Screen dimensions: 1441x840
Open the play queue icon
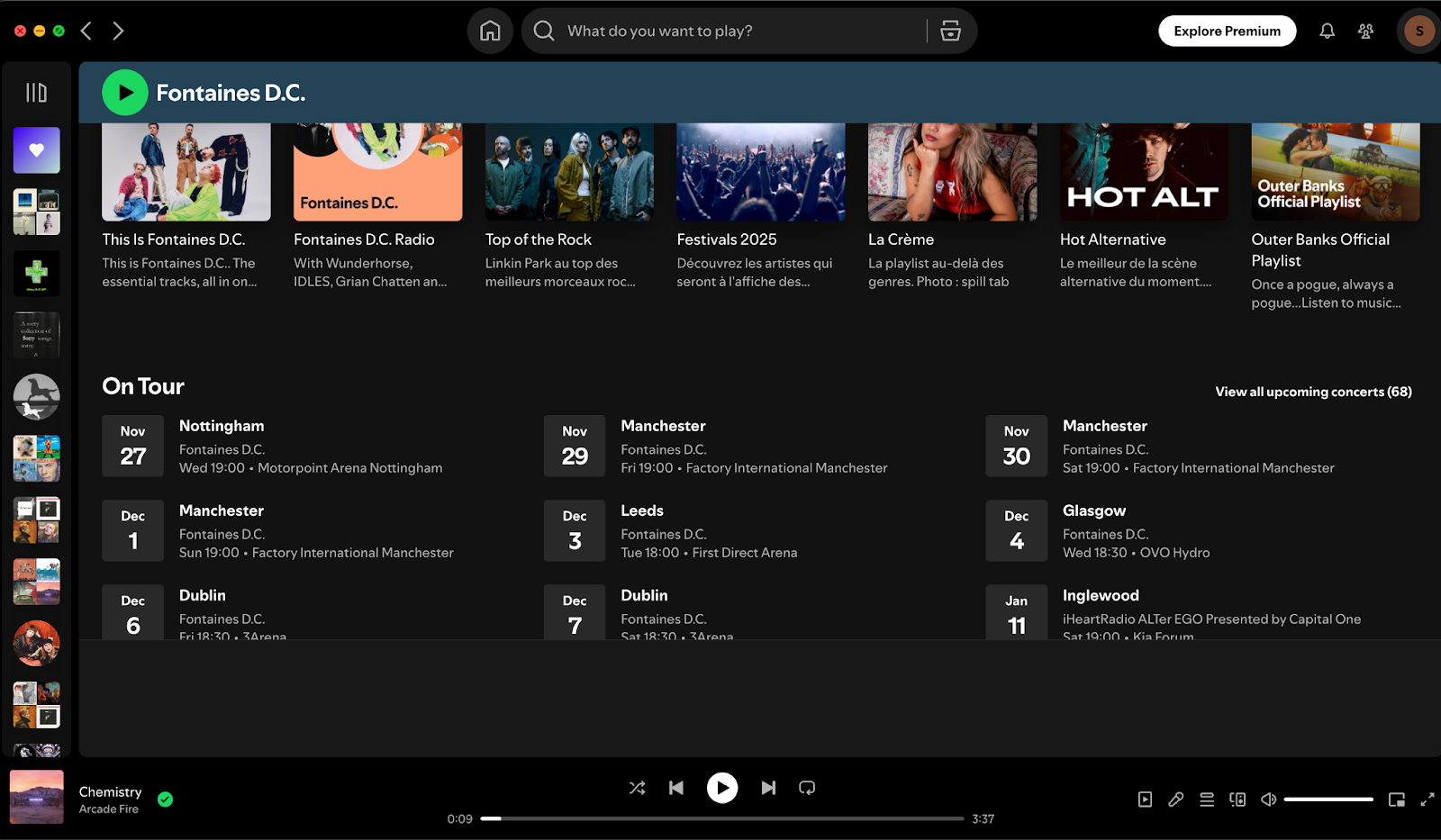pos(1207,799)
